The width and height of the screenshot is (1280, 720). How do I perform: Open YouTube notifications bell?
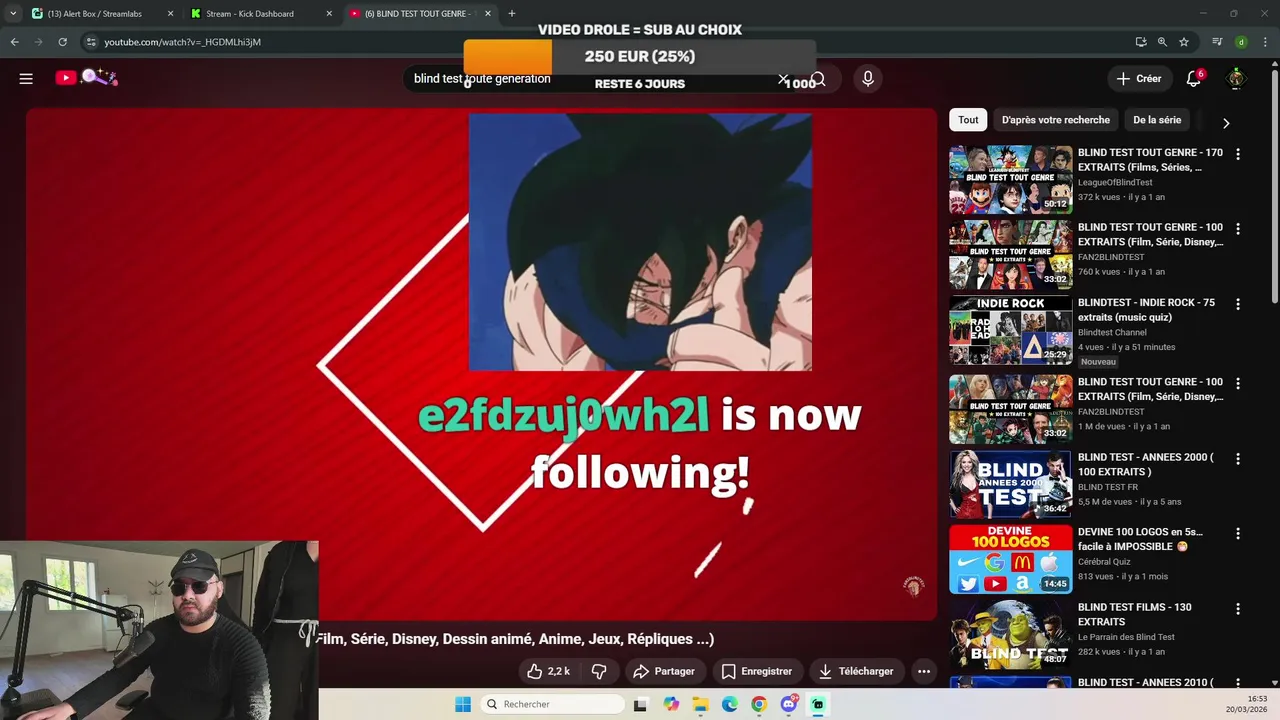[1193, 78]
